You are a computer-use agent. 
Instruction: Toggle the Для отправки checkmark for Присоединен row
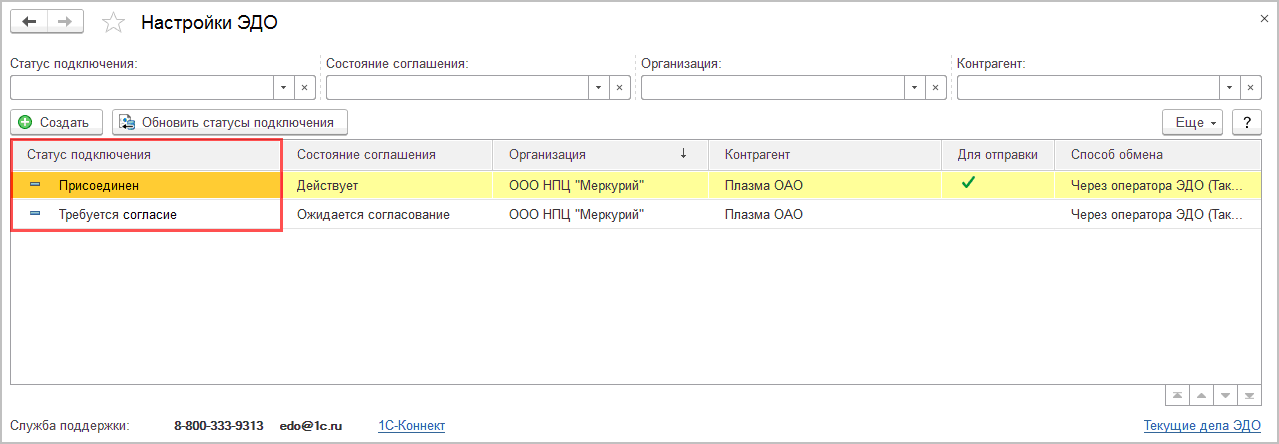967,183
